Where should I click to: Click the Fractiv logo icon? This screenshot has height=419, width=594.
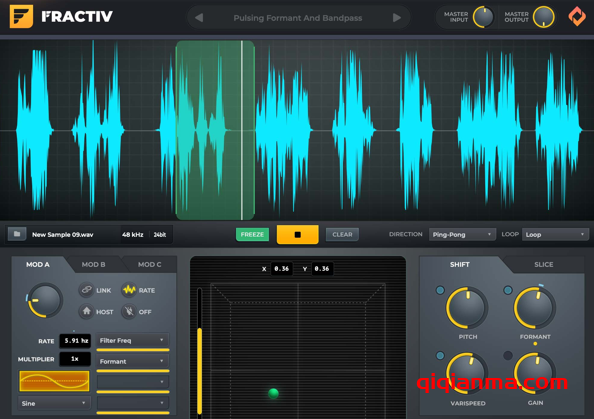coord(21,16)
